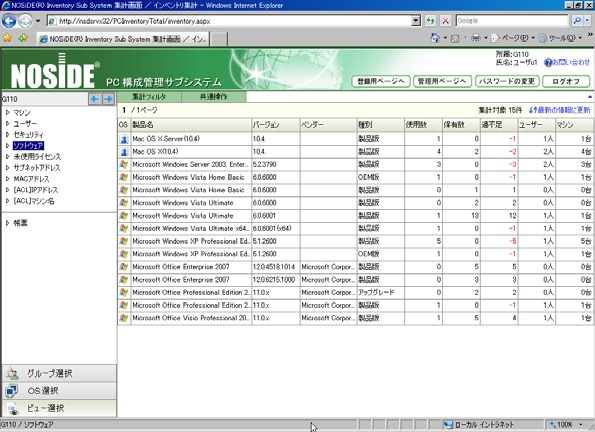The height and width of the screenshot is (432, 595).
Task: Stop loading with the red X icon
Action: tap(445, 21)
